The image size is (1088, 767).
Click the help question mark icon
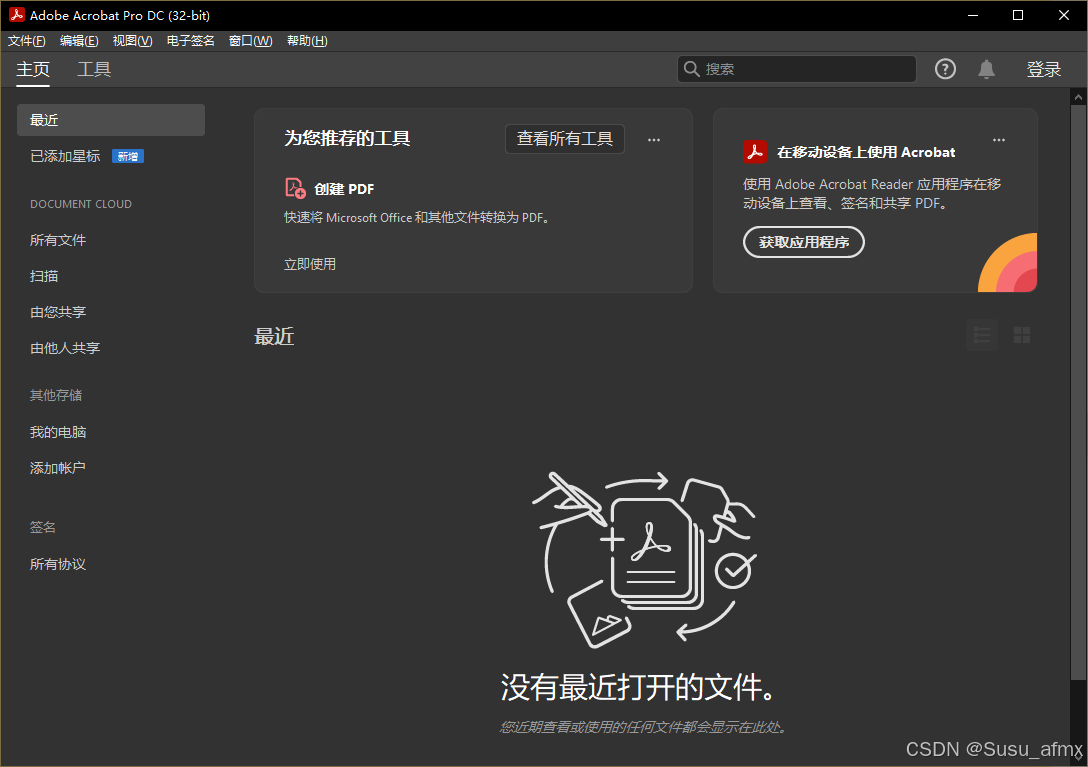pos(945,69)
